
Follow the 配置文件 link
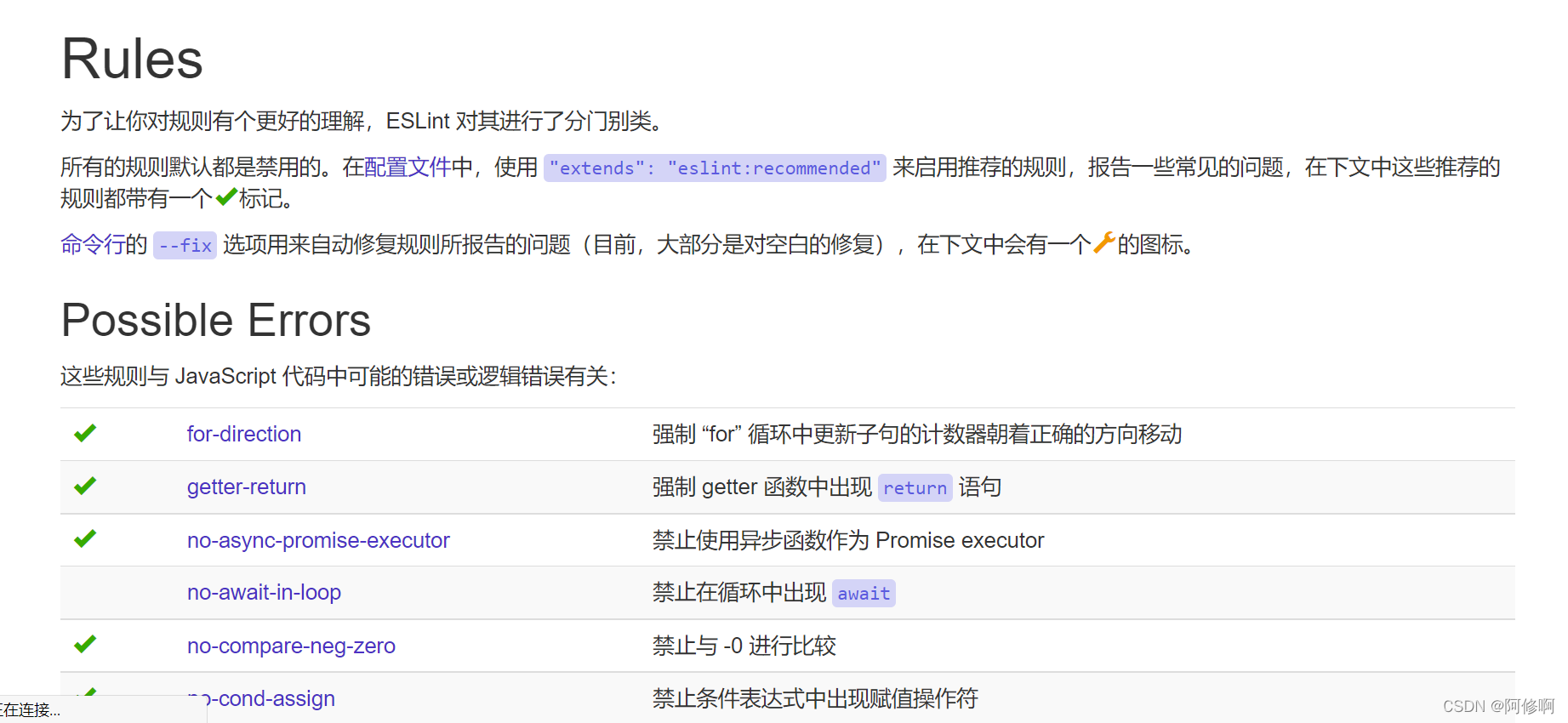(x=408, y=168)
